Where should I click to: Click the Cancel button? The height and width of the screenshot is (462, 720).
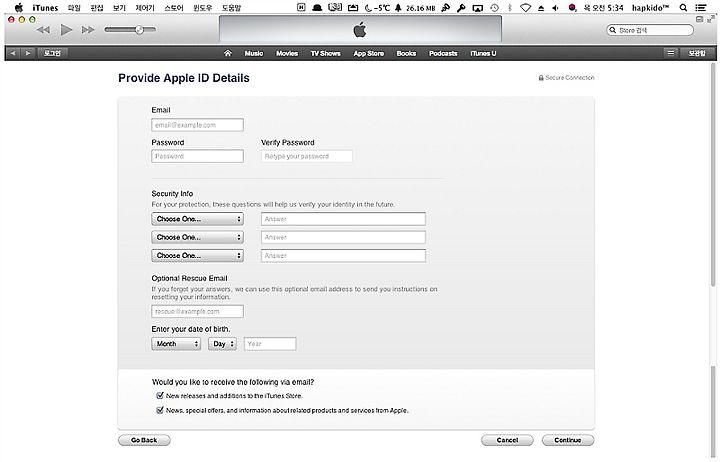tap(507, 440)
